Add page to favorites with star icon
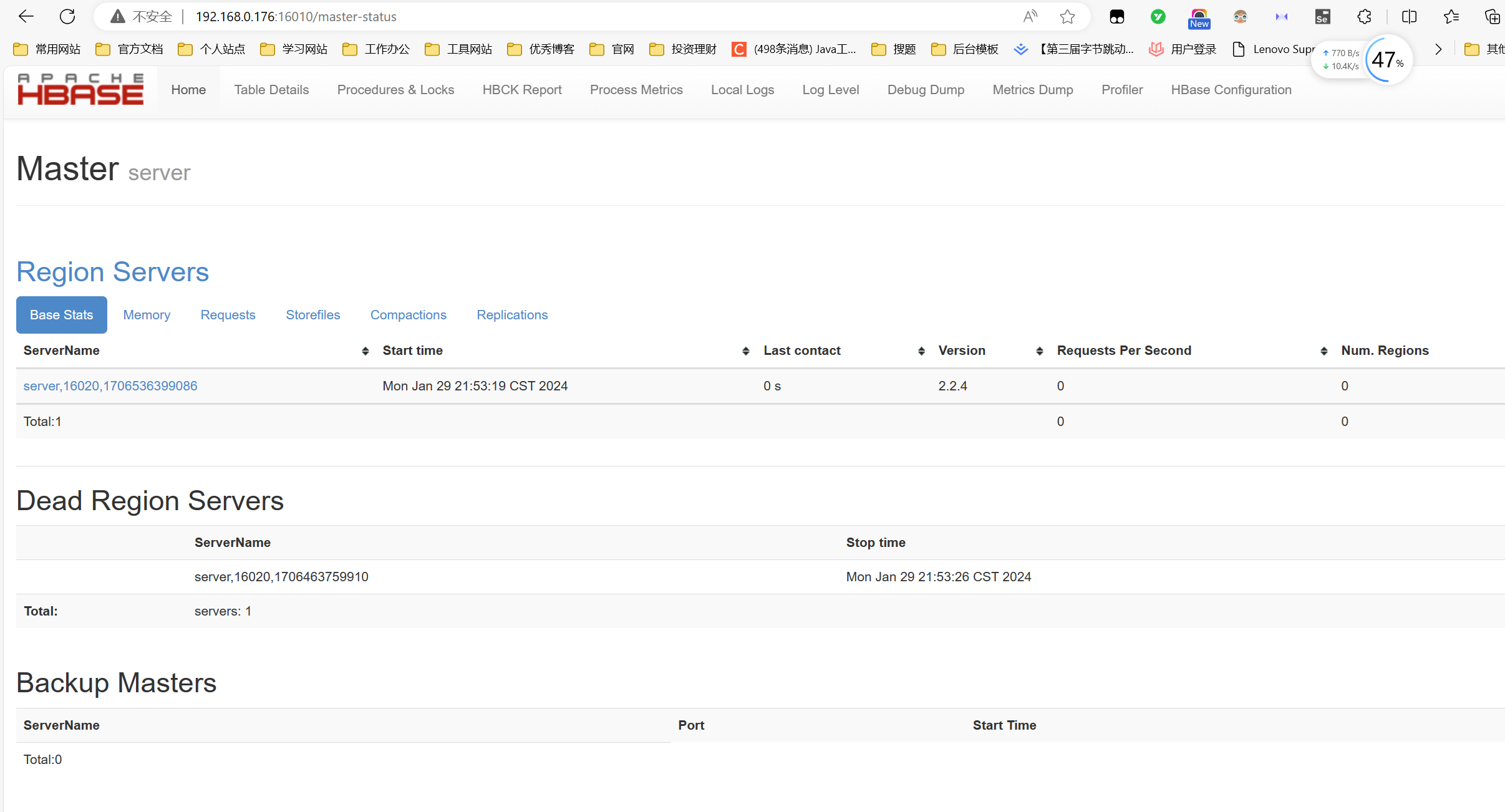Screen dimensions: 1505x812 coord(1068,17)
